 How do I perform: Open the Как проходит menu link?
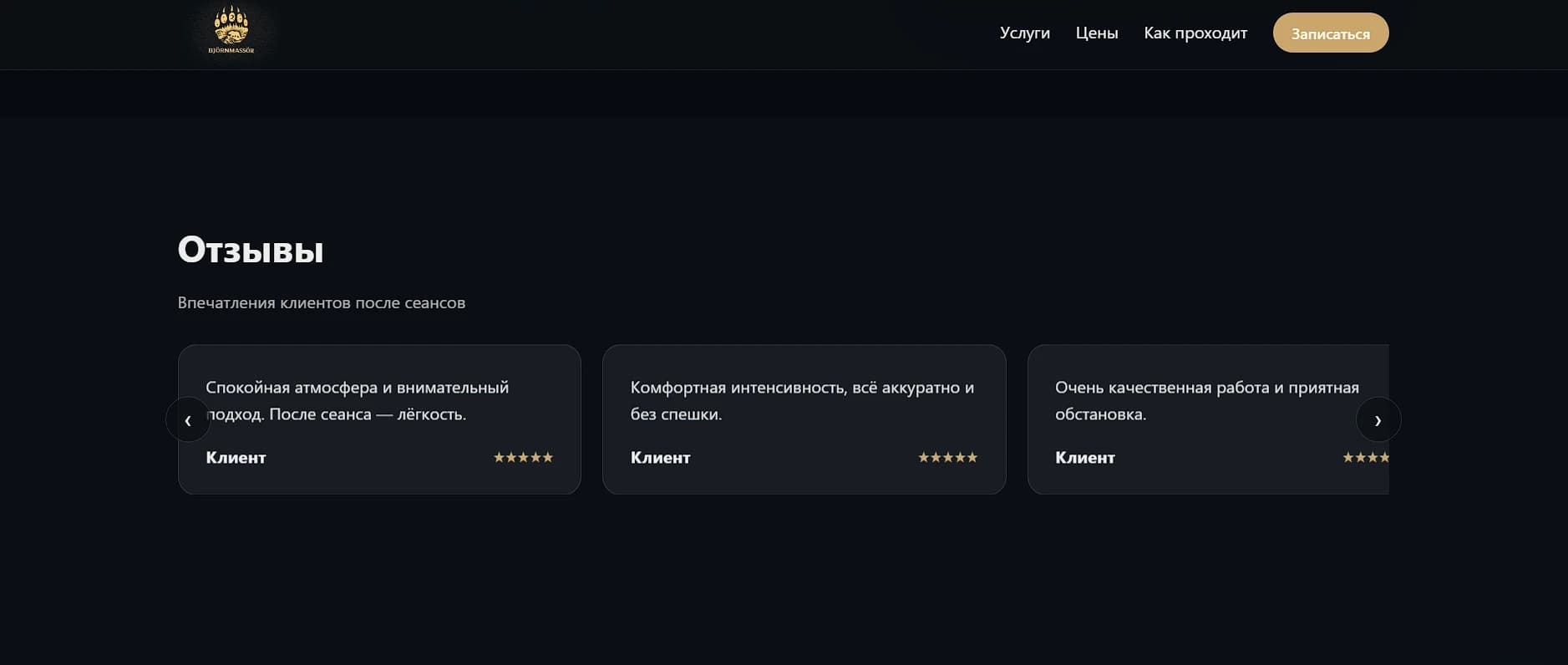point(1195,33)
